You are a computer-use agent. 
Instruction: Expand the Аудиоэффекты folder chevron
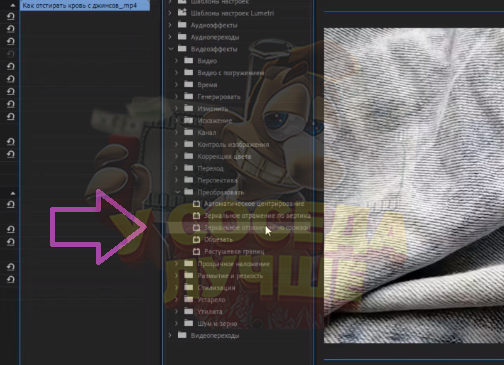click(x=170, y=25)
